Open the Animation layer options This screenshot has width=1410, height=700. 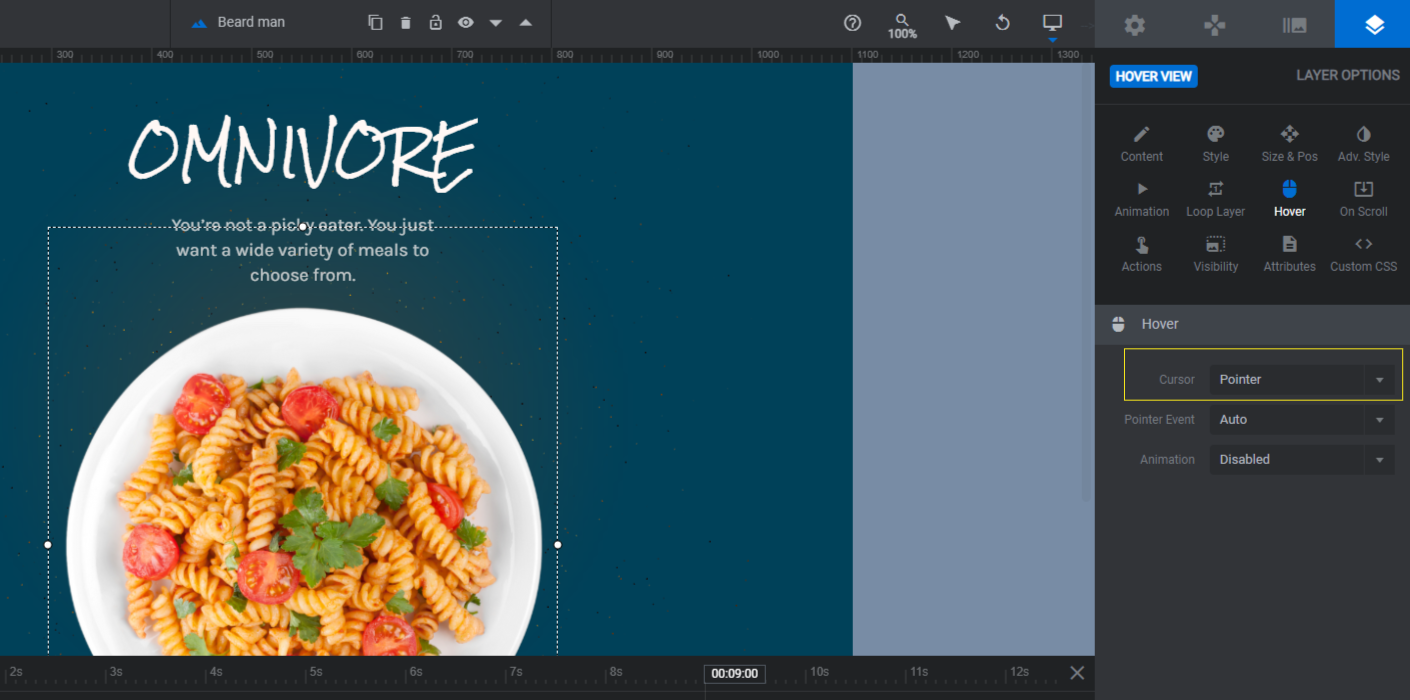[x=1141, y=199]
